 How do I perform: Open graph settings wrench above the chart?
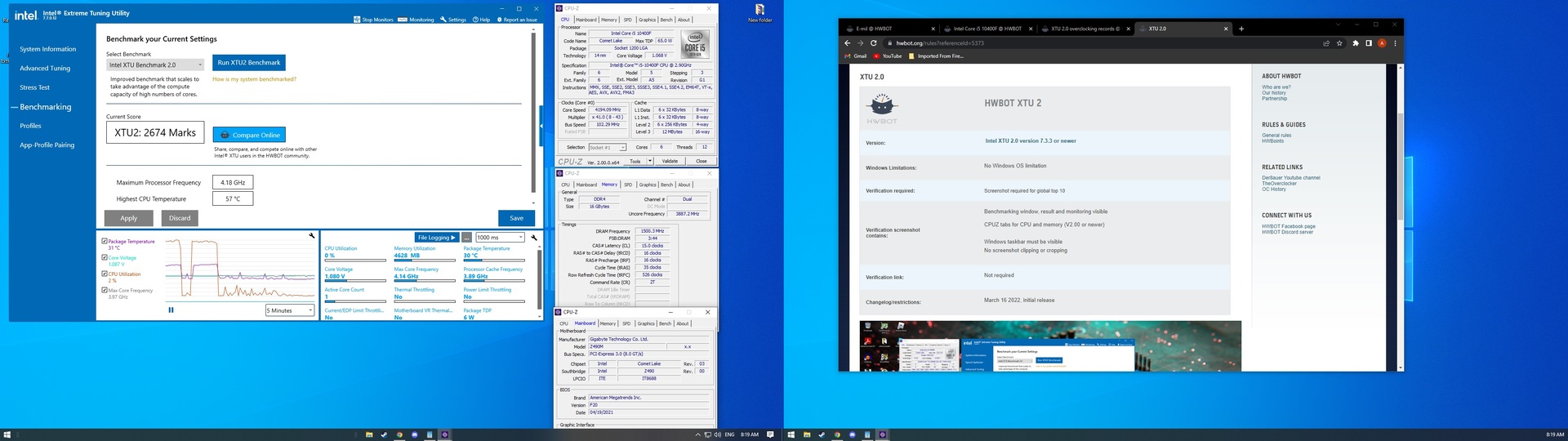[311, 236]
